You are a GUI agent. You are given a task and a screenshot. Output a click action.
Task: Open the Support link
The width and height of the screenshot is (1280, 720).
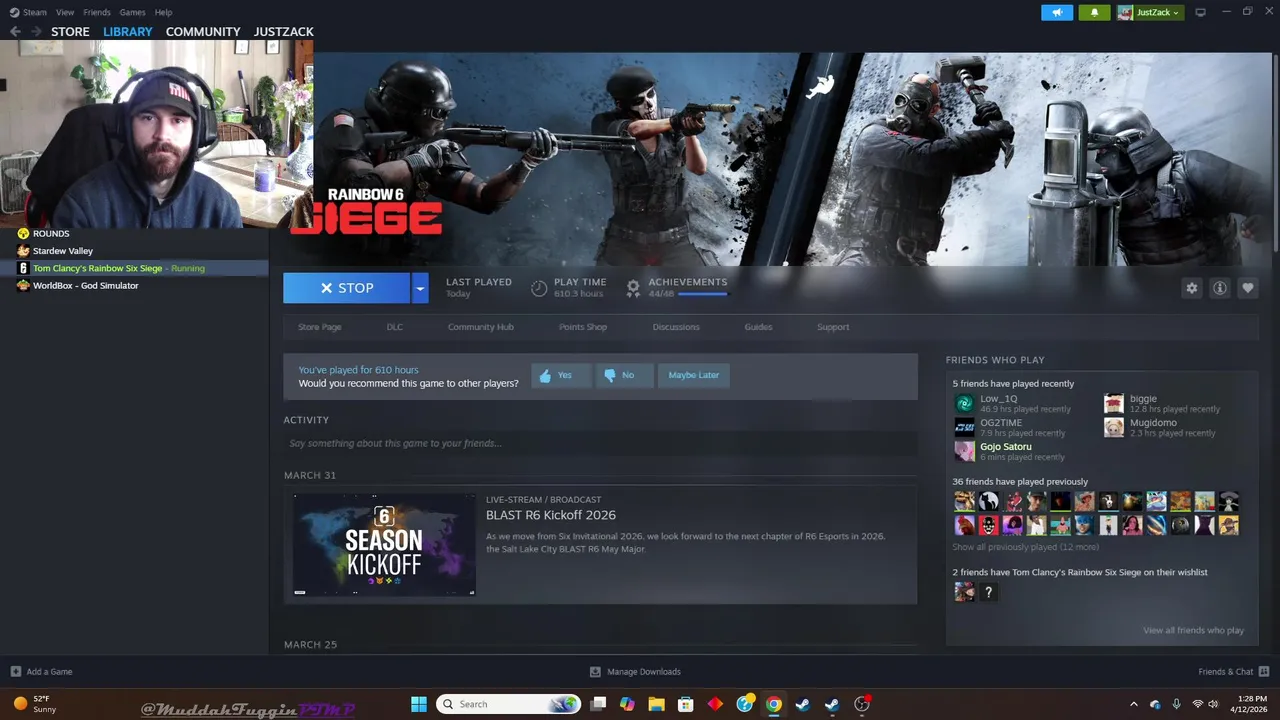833,327
